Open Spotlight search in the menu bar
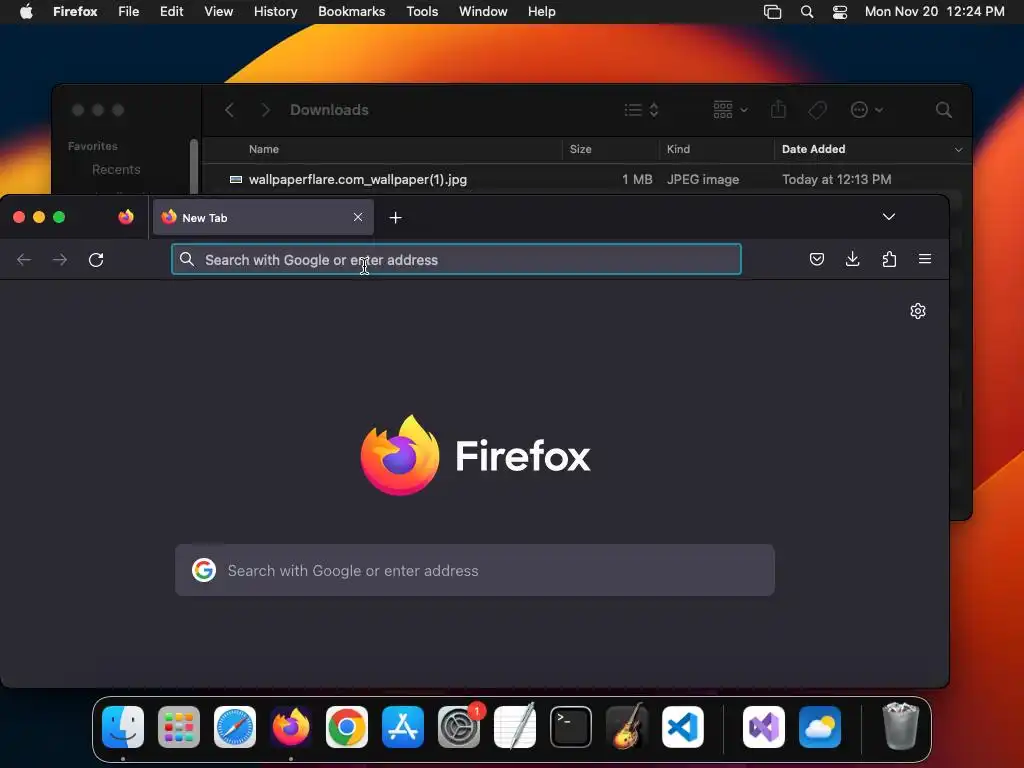Viewport: 1024px width, 768px height. tap(807, 12)
